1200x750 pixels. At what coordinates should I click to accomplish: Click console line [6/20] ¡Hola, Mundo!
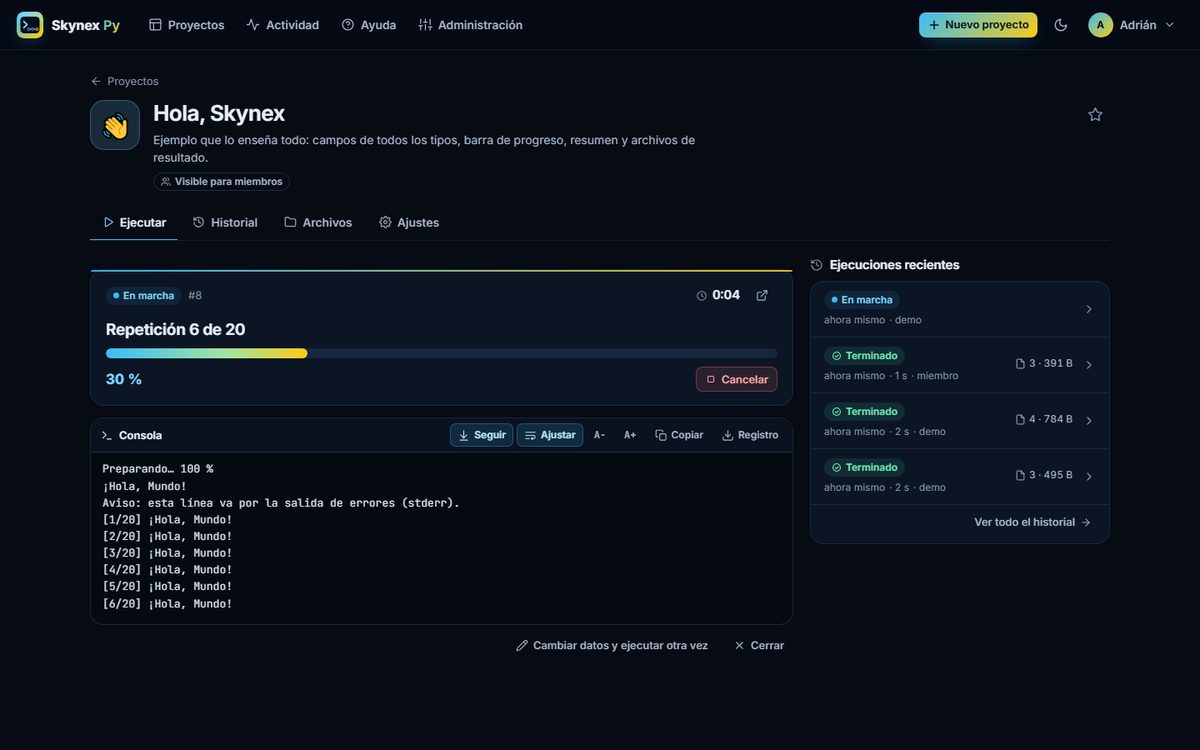[167, 604]
